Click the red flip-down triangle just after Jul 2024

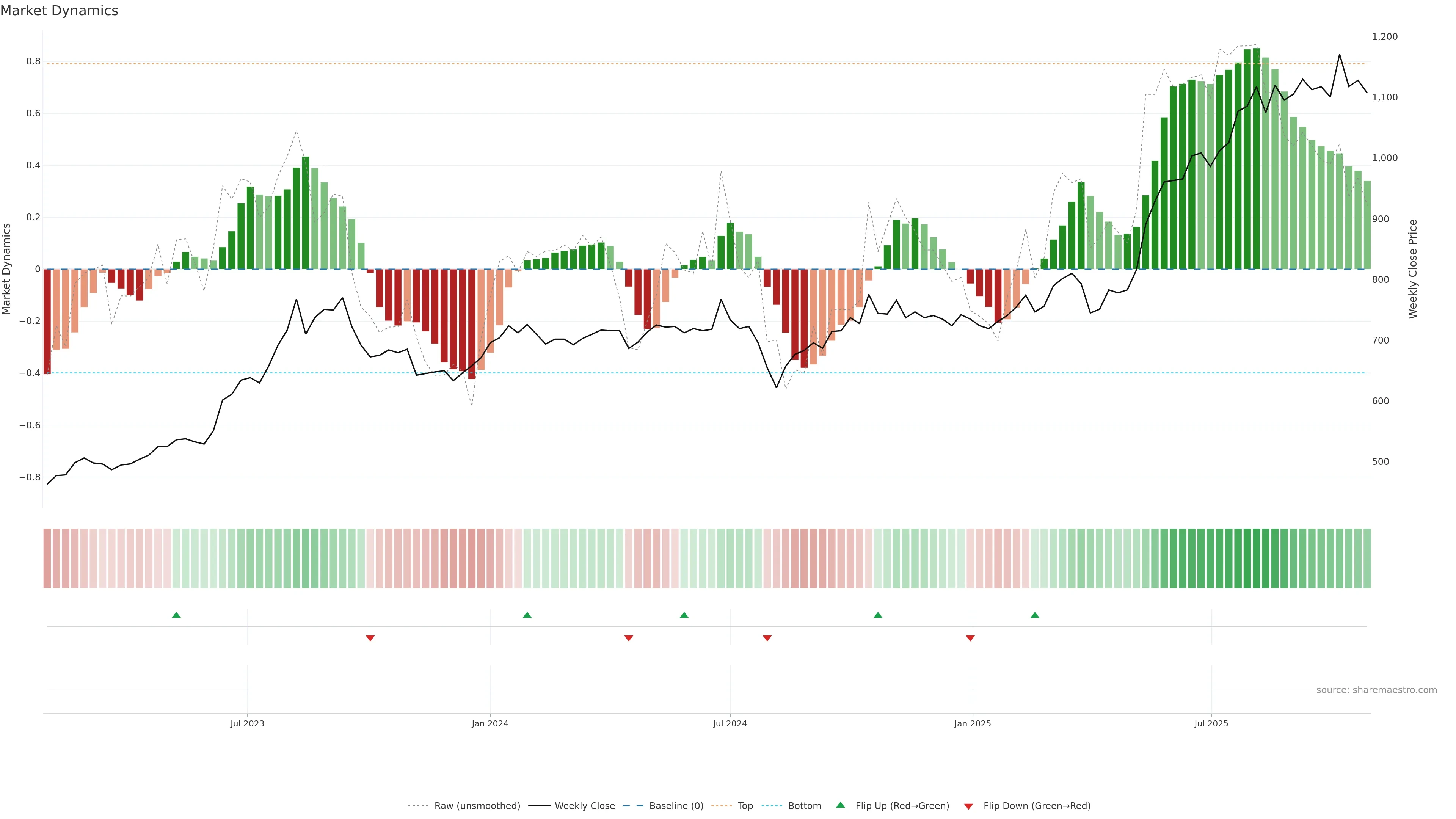click(767, 638)
